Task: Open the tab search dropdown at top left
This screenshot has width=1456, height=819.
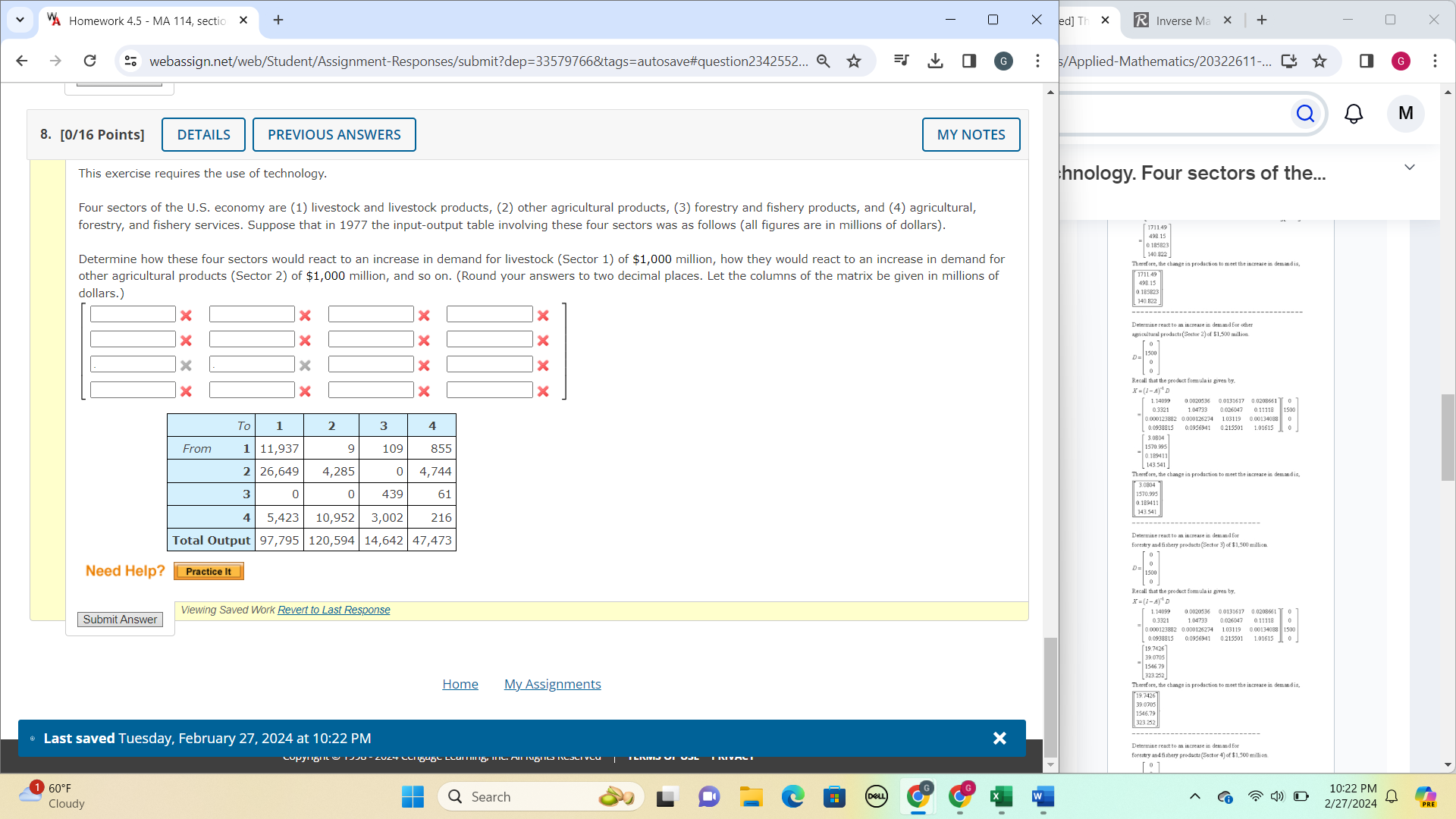Action: click(x=20, y=20)
